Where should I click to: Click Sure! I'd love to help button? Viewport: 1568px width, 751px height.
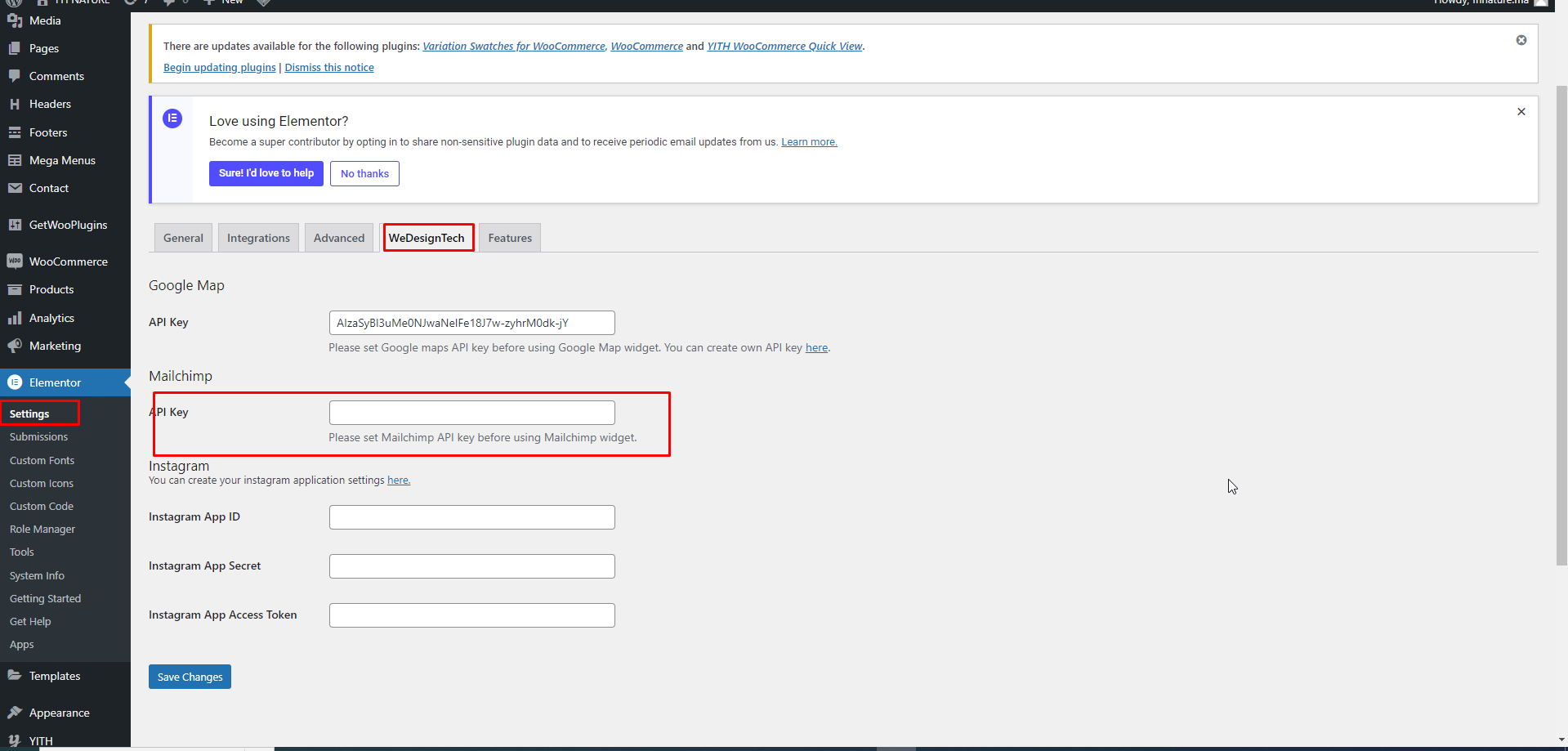pyautogui.click(x=266, y=173)
